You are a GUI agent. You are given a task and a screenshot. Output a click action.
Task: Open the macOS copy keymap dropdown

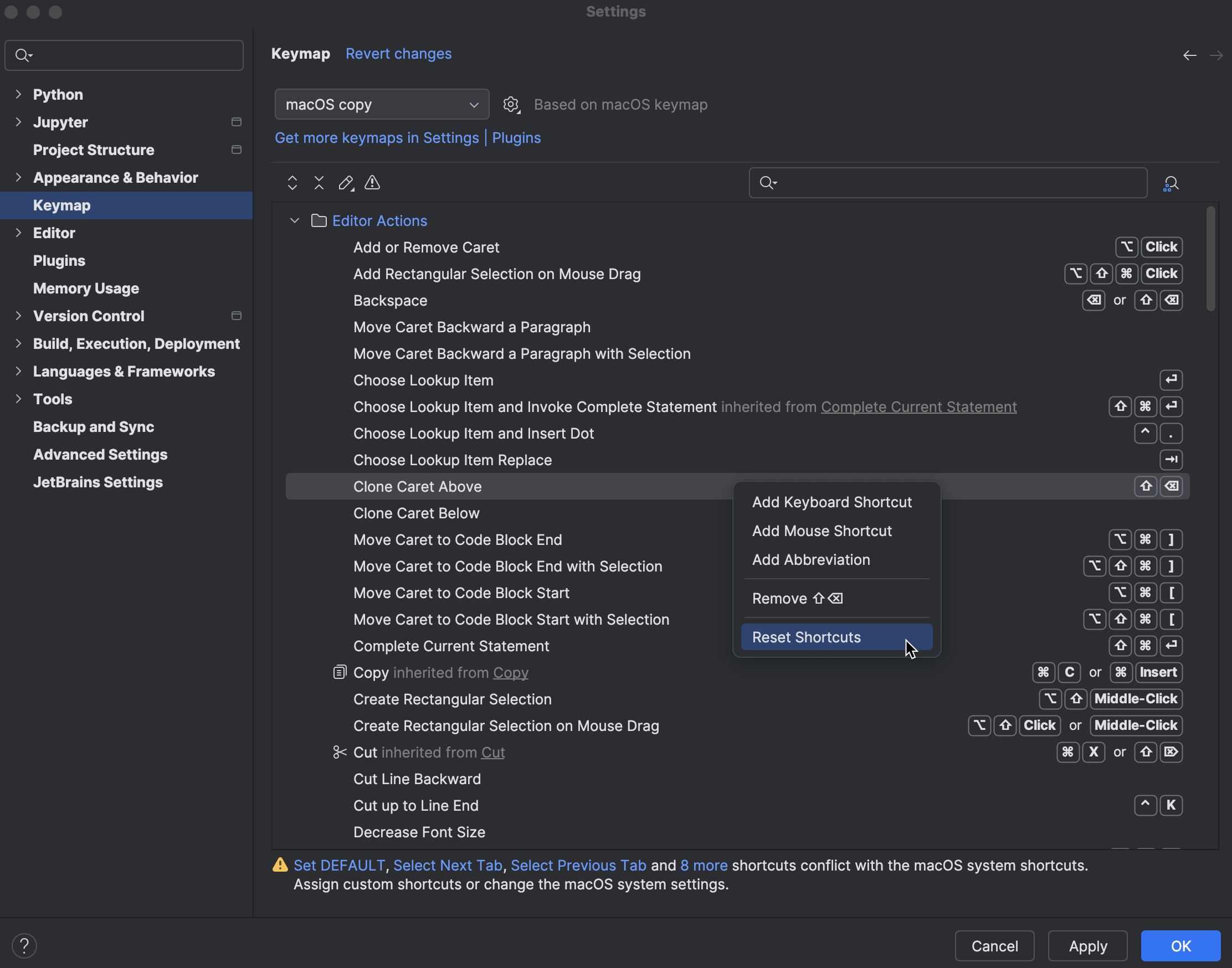382,104
